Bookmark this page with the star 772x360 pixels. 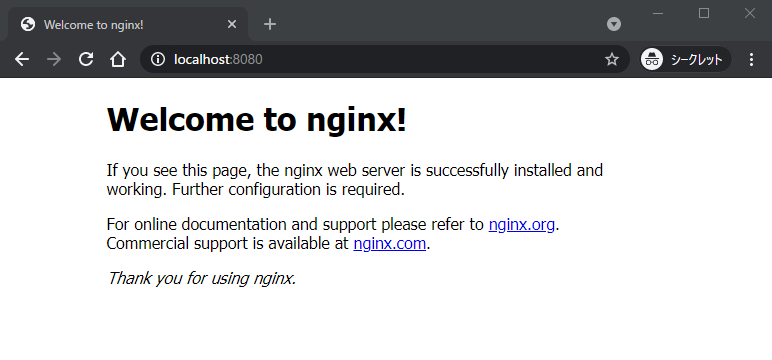click(x=611, y=60)
